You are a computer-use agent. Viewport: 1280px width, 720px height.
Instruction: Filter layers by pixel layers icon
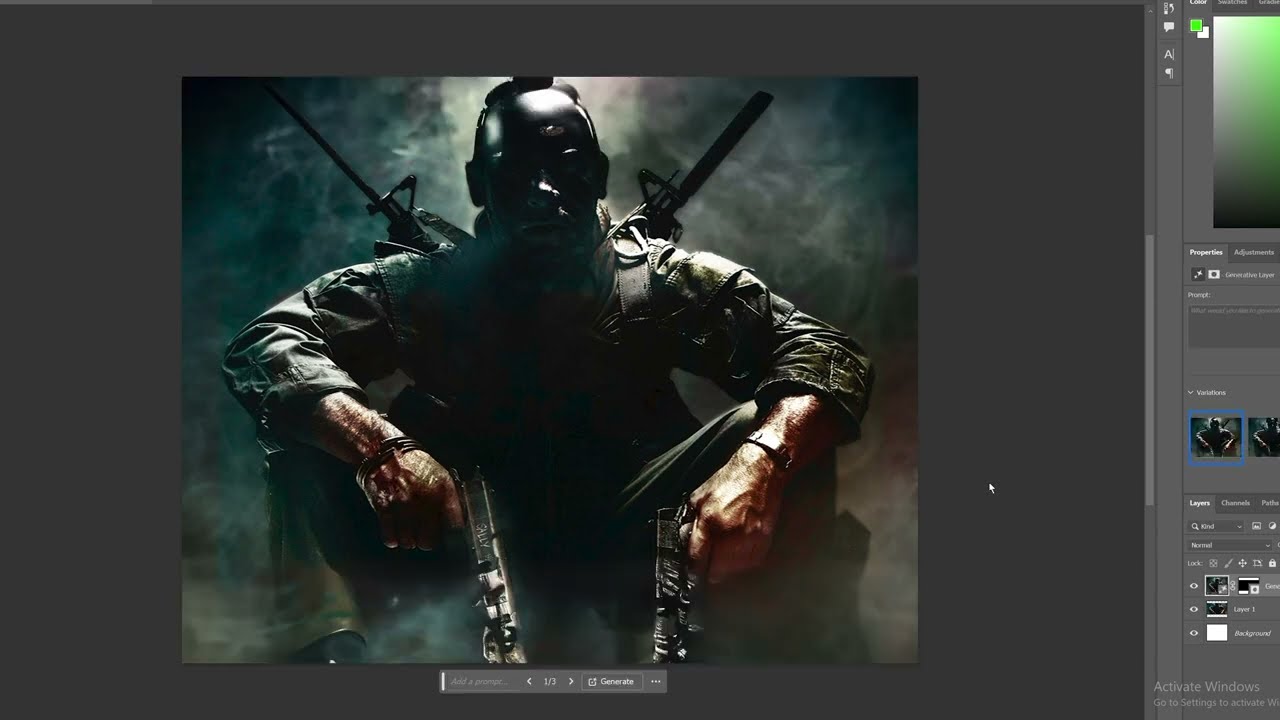point(1257,526)
